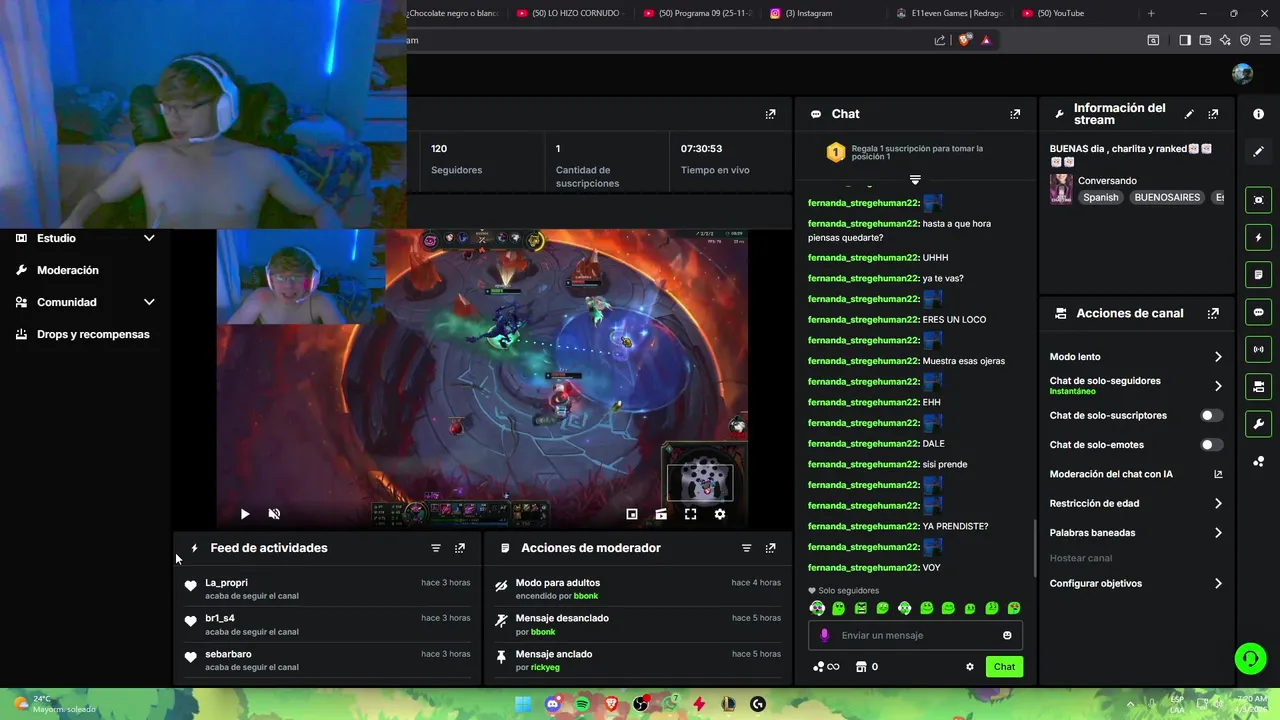Enter fullscreen in stream preview
This screenshot has height=720, width=1280.
[690, 514]
